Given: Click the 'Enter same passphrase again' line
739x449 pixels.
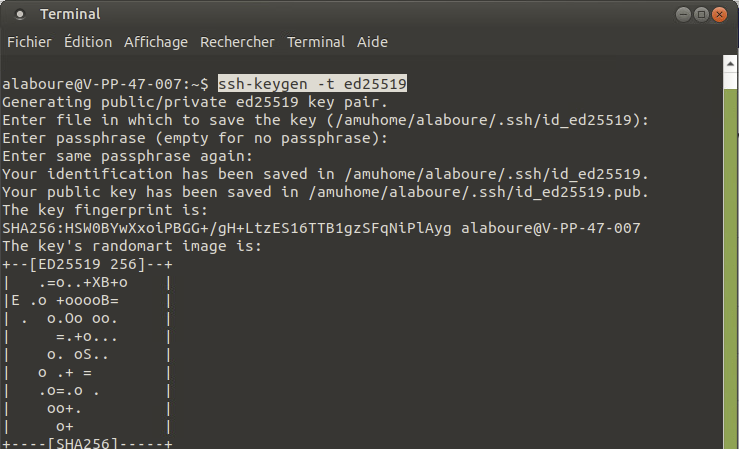Looking at the screenshot, I should pos(127,156).
